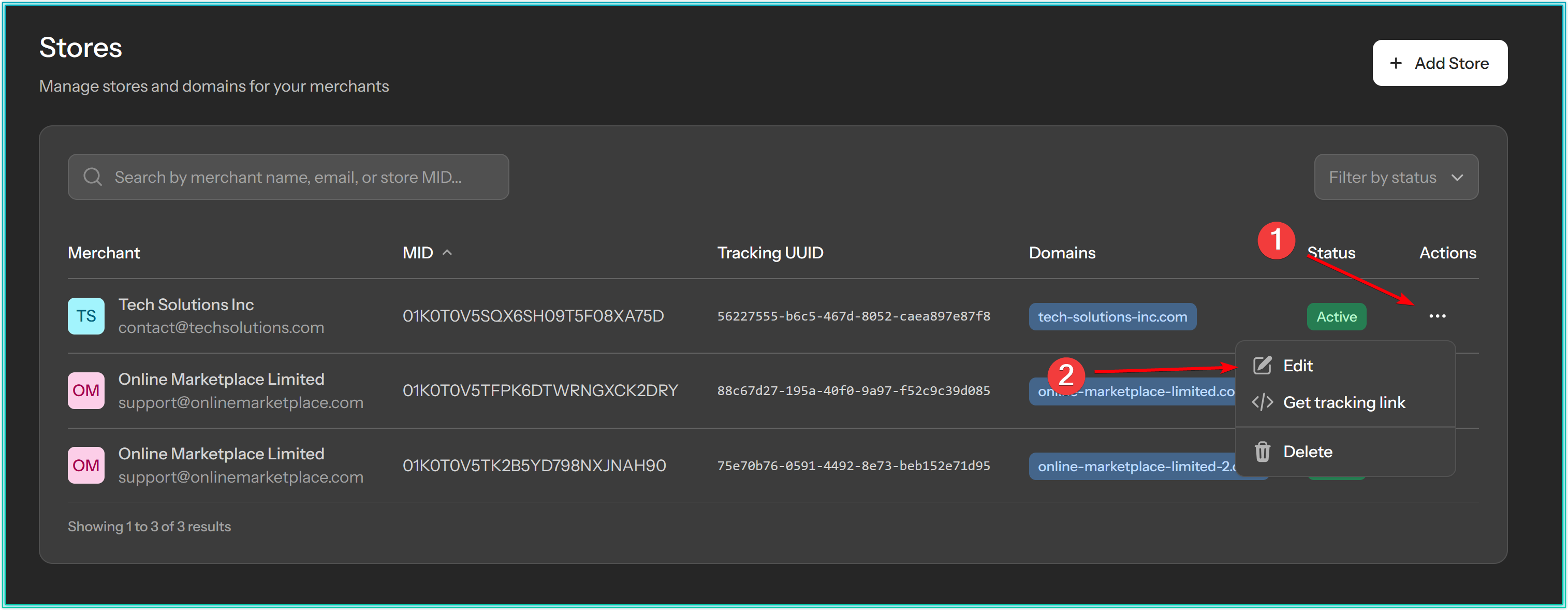Image resolution: width=1568 pixels, height=610 pixels.
Task: Select Delete in the context menu
Action: (1307, 452)
